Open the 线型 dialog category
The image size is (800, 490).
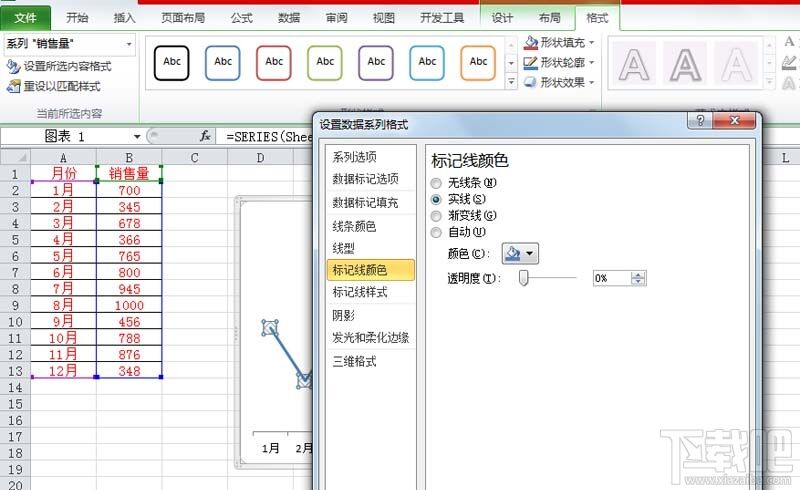point(371,248)
